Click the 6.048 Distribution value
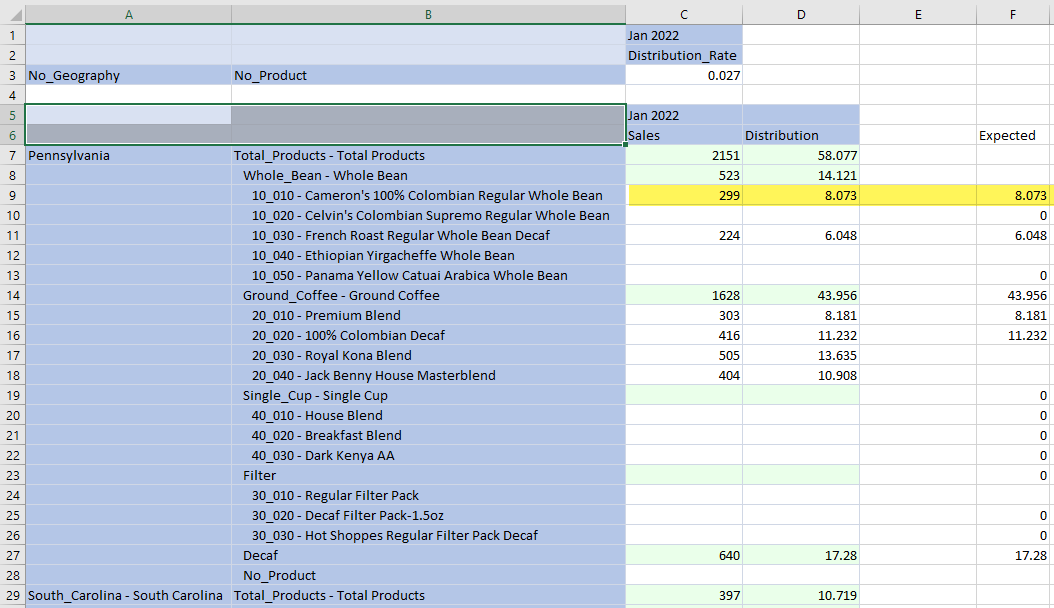This screenshot has height=608, width=1054. pyautogui.click(x=801, y=235)
